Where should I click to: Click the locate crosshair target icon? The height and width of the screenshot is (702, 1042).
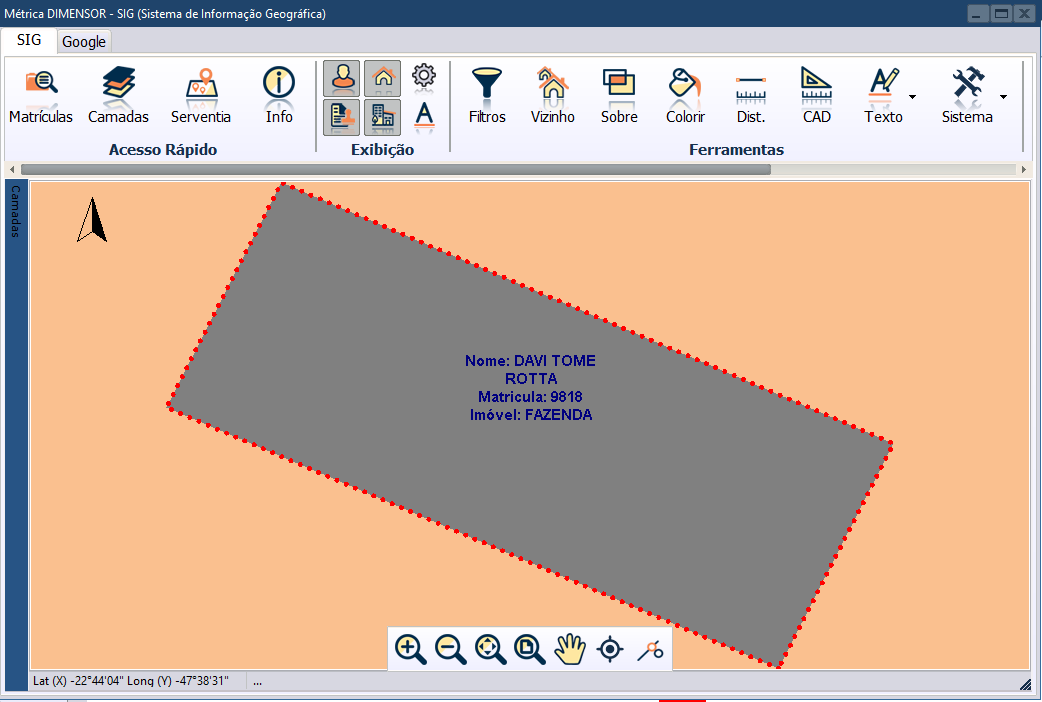(x=610, y=649)
